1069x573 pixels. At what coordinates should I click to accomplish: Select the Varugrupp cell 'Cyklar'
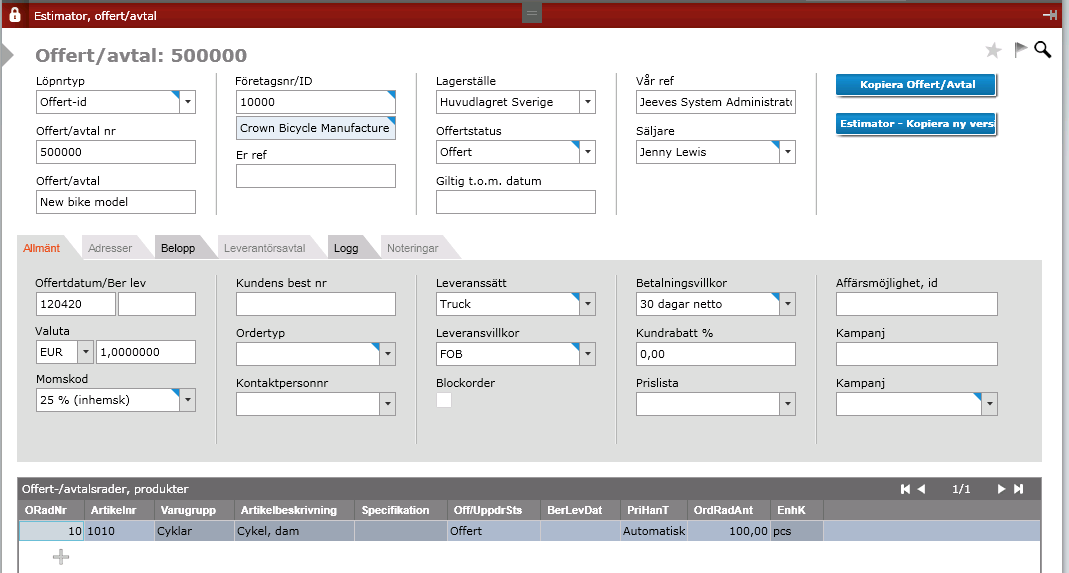pyautogui.click(x=194, y=531)
